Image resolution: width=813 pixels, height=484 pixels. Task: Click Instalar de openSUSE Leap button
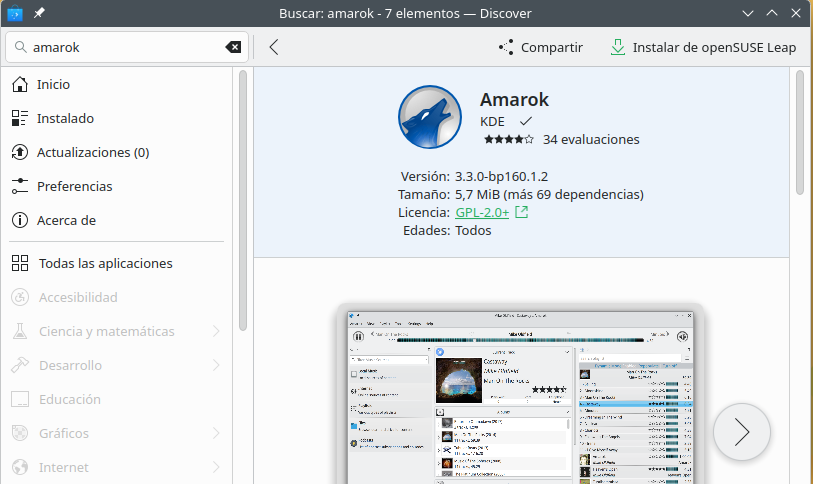coord(703,47)
